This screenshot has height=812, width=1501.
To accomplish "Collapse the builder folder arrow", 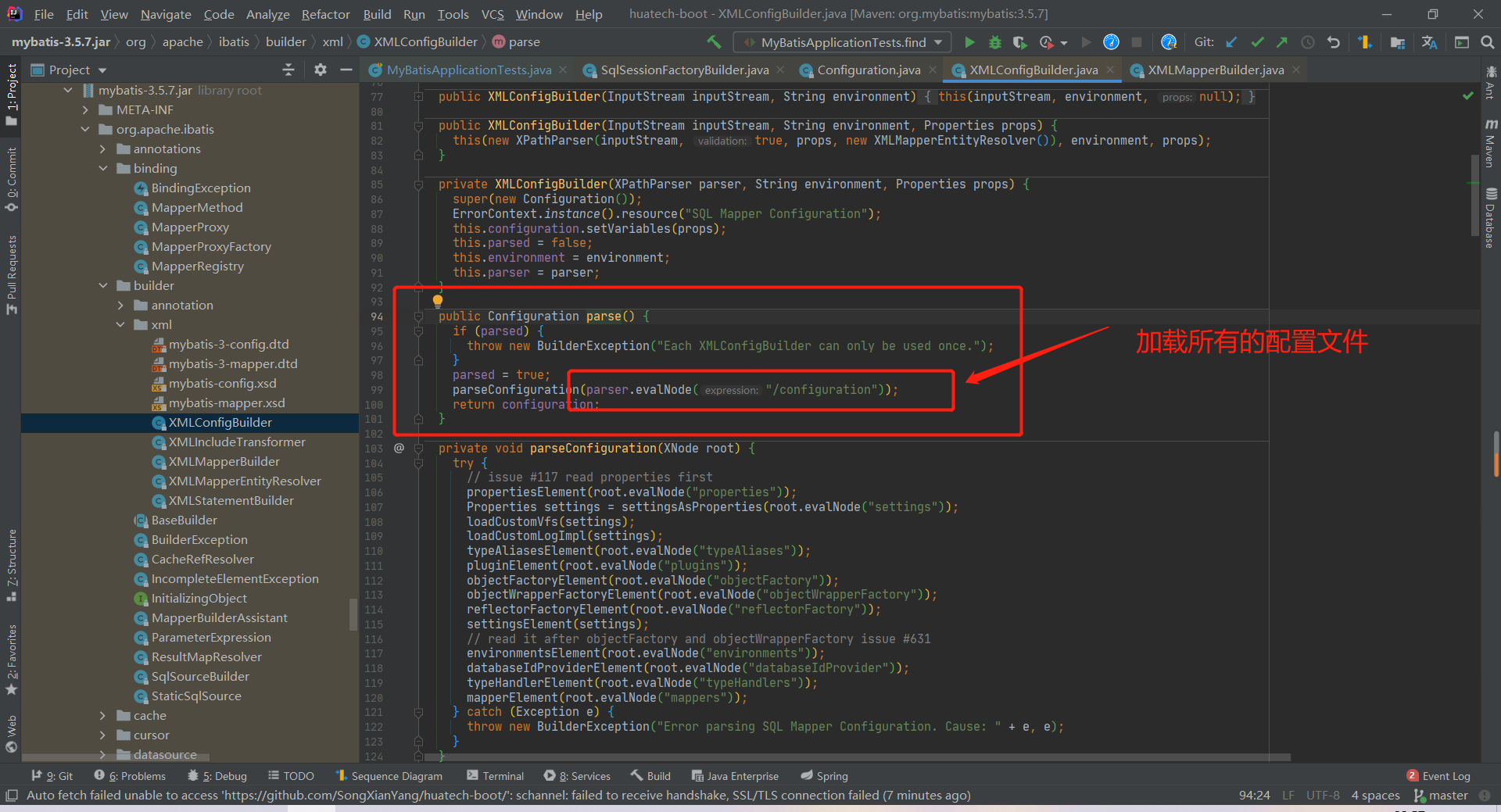I will click(x=102, y=286).
